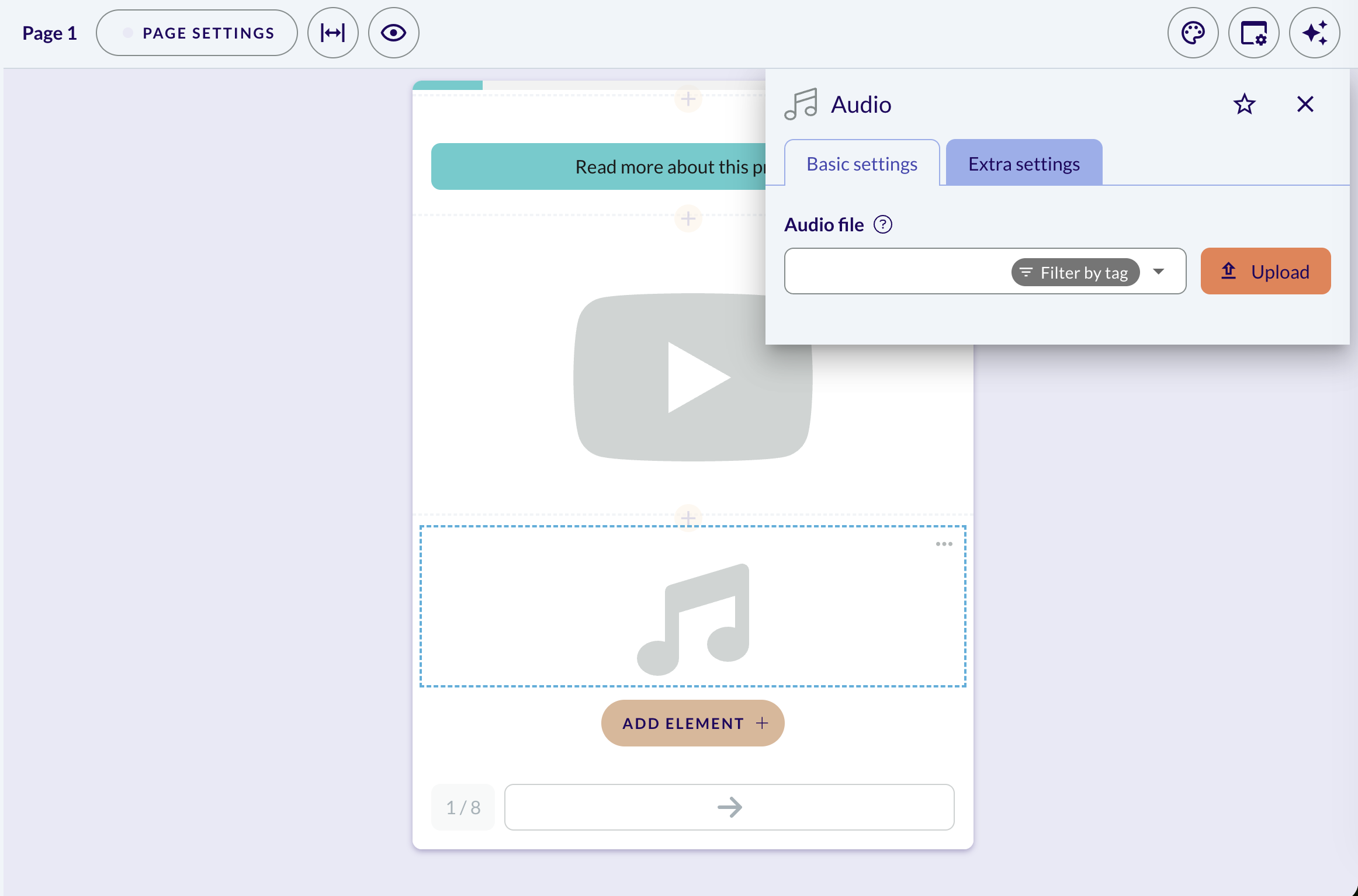The image size is (1358, 896).
Task: Open the Page Settings button
Action: [196, 33]
